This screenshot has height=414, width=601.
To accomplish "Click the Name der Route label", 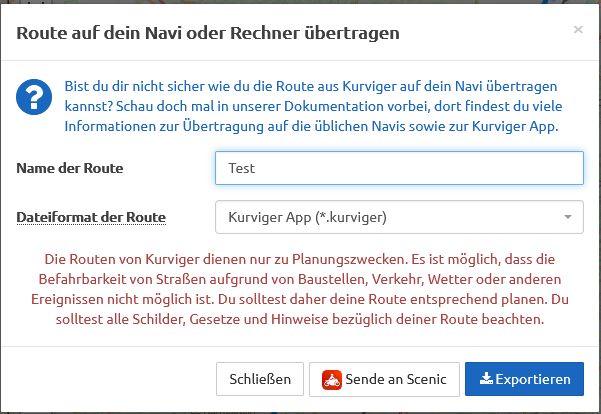I will (x=70, y=168).
